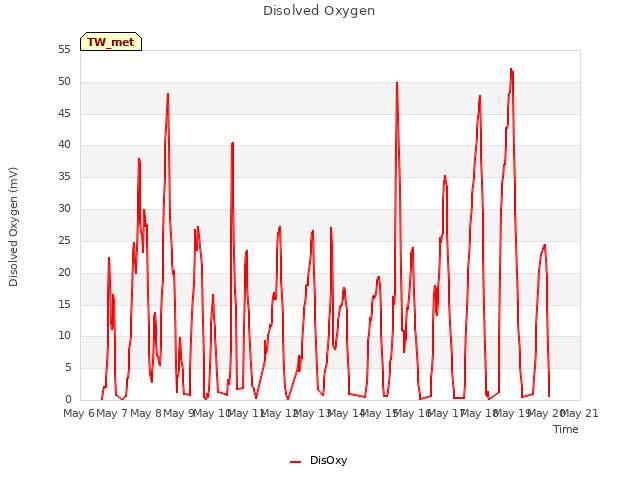Click the May 6 x-axis label

coord(79,413)
